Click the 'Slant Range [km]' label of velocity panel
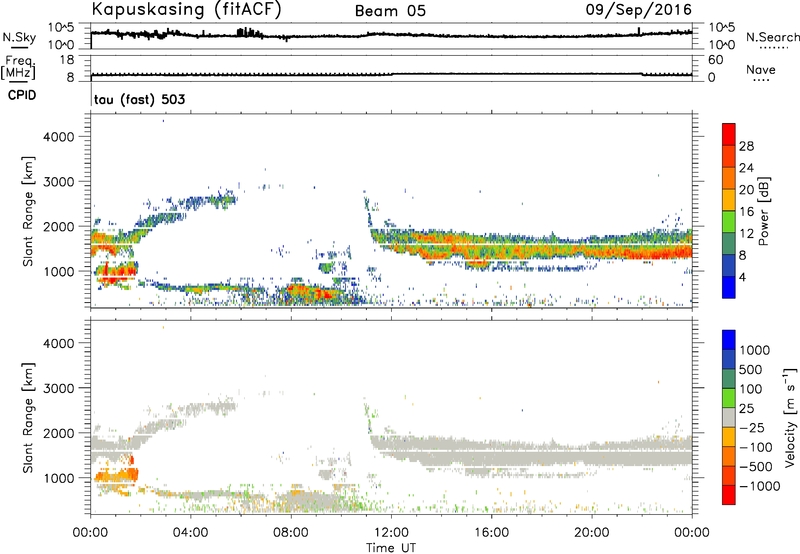 click(28, 417)
